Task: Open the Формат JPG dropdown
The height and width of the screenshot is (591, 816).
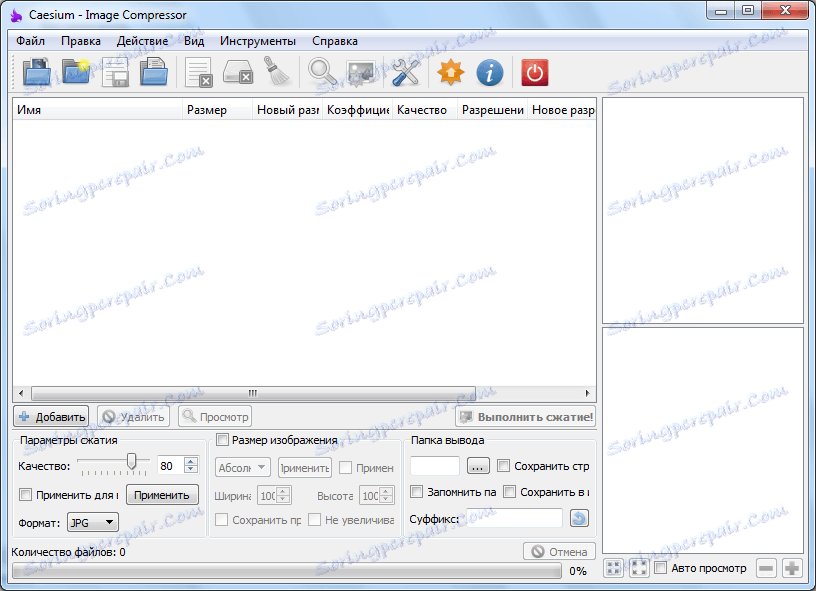Action: tap(93, 522)
